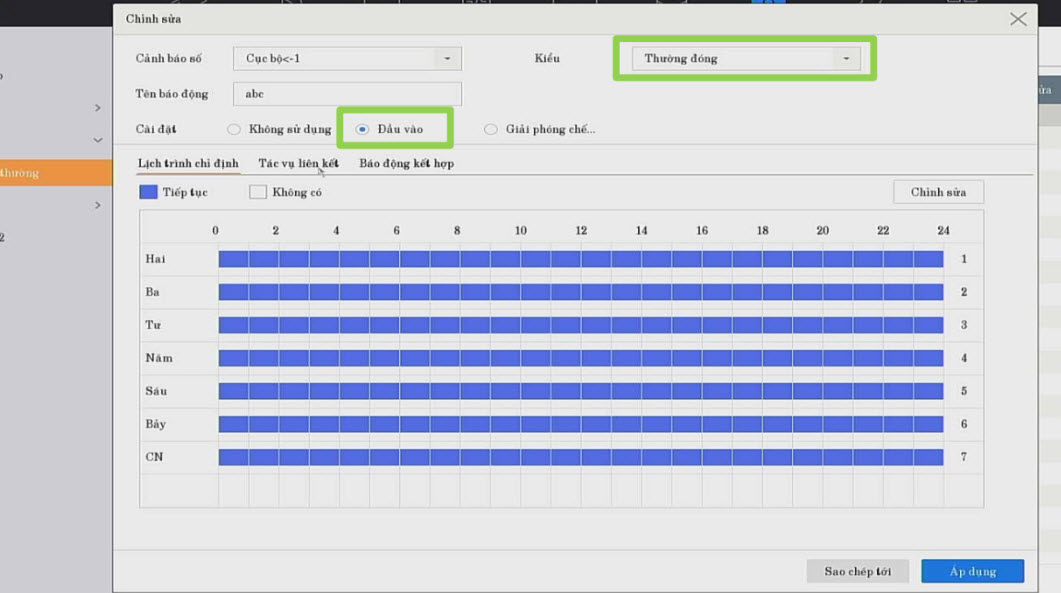The height and width of the screenshot is (593, 1061).
Task: Click the Năm row schedule bar
Action: point(580,358)
